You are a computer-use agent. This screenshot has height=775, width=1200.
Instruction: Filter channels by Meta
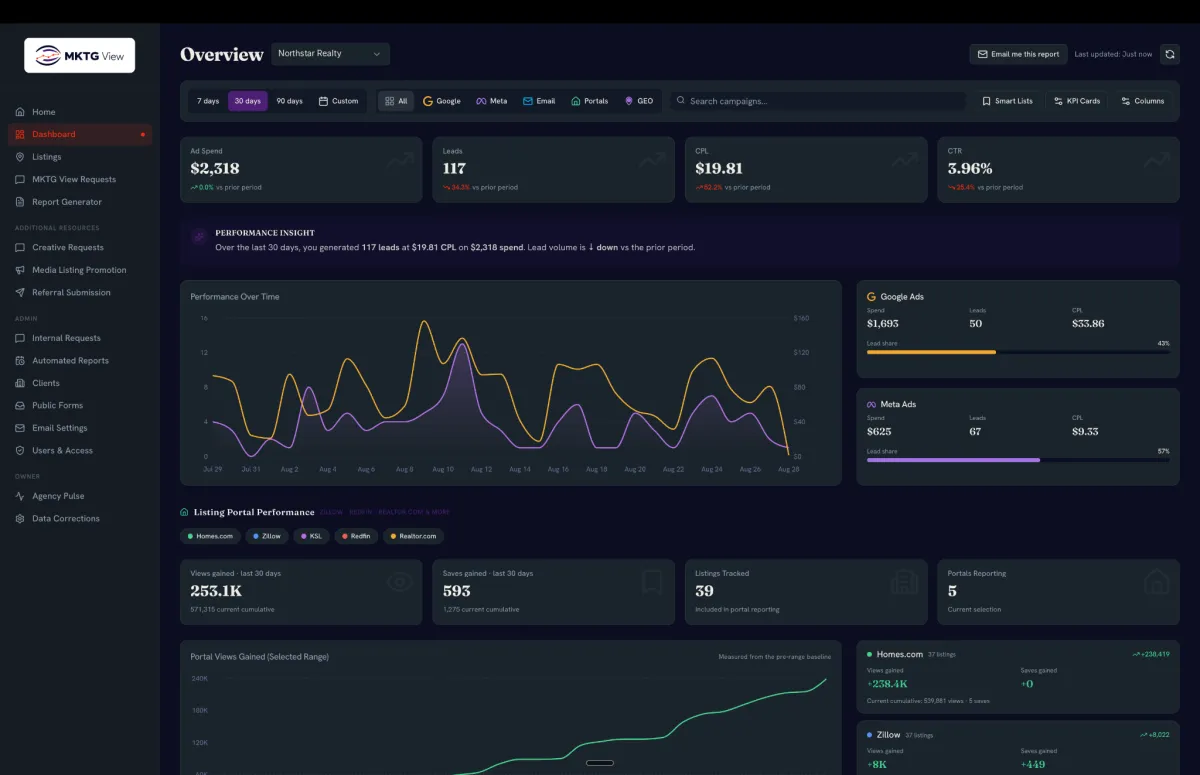click(491, 101)
